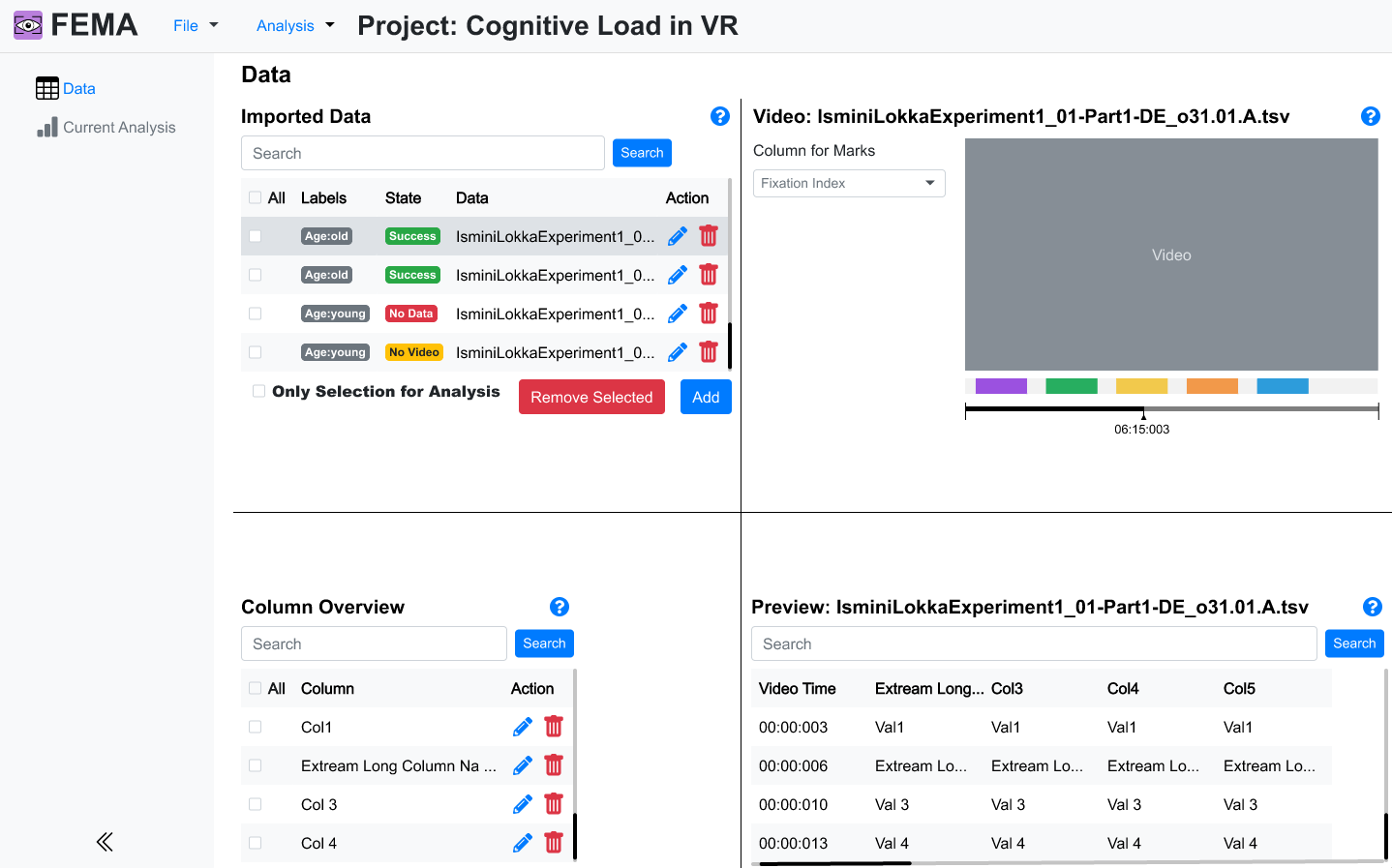Open Current Analysis in the sidebar
1392x868 pixels.
106,128
